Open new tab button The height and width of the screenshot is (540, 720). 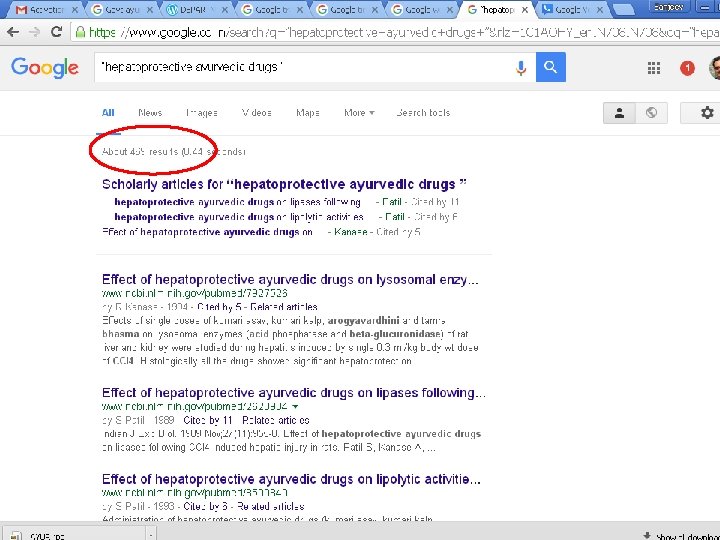pos(623,10)
